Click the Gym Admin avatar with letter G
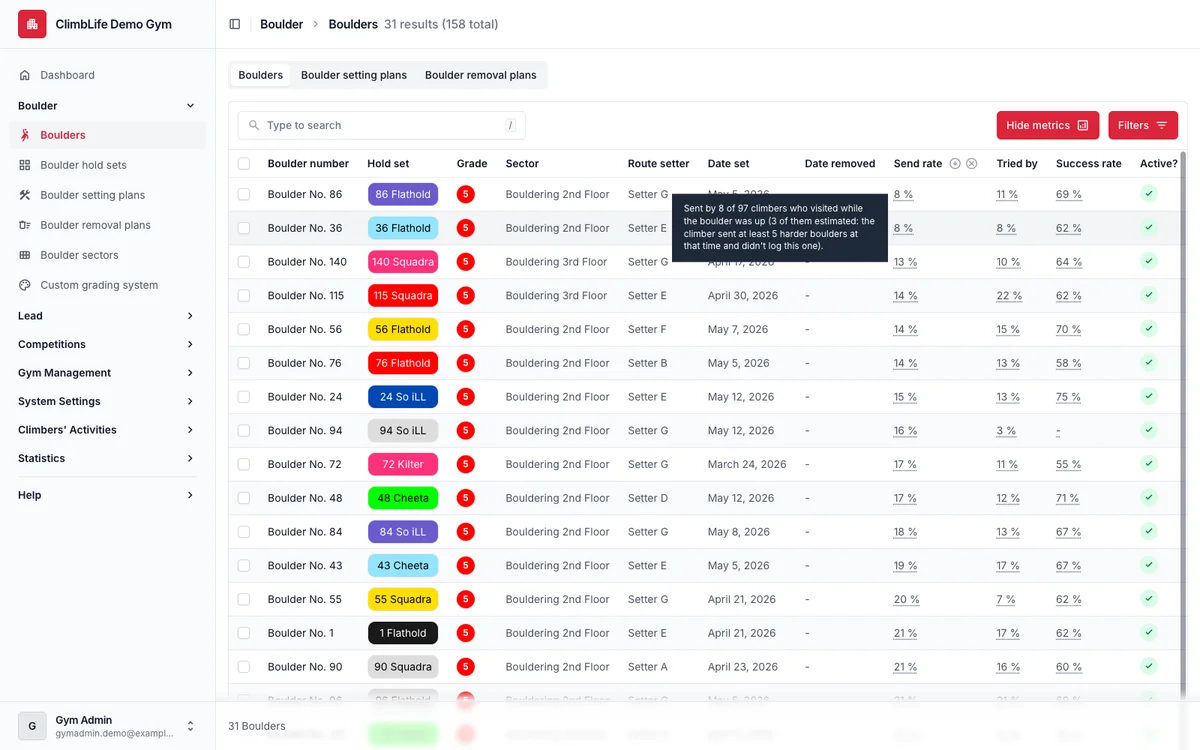Viewport: 1200px width, 750px height. [x=32, y=726]
